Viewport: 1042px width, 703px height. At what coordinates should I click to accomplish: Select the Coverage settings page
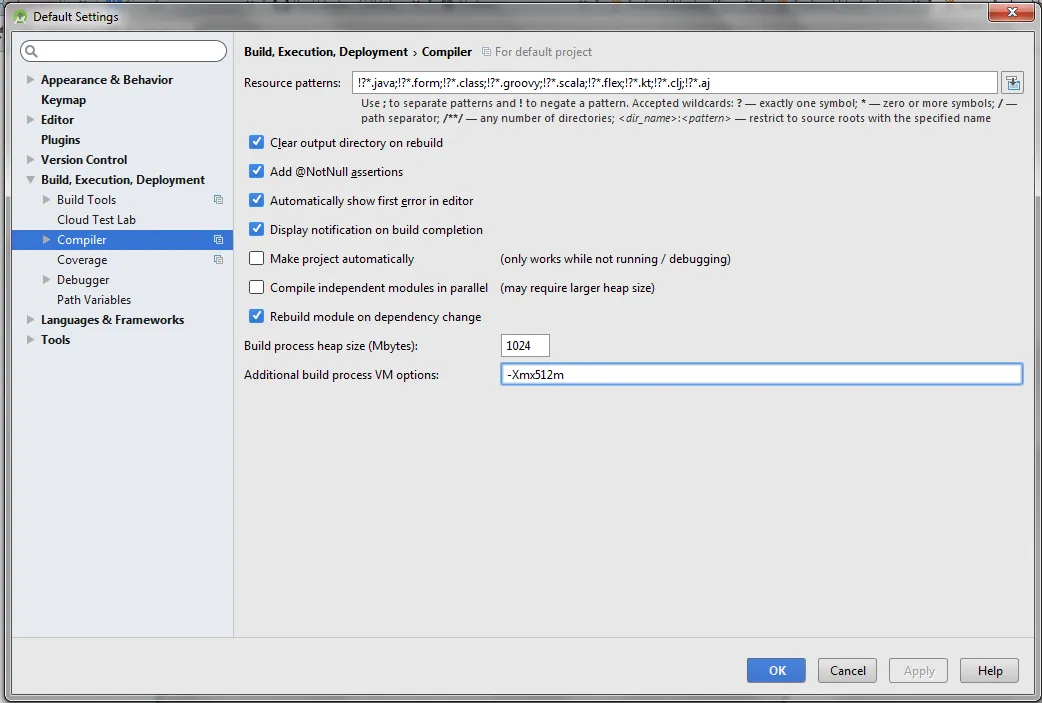tap(82, 260)
